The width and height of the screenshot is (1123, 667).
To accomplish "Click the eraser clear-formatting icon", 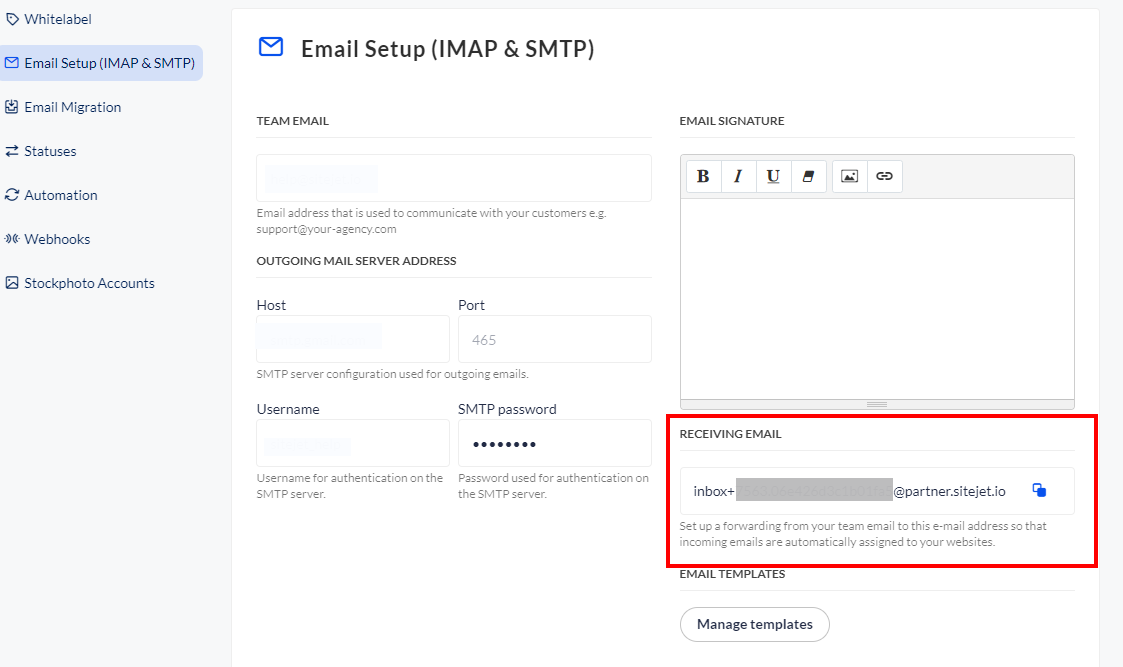I will coord(808,176).
